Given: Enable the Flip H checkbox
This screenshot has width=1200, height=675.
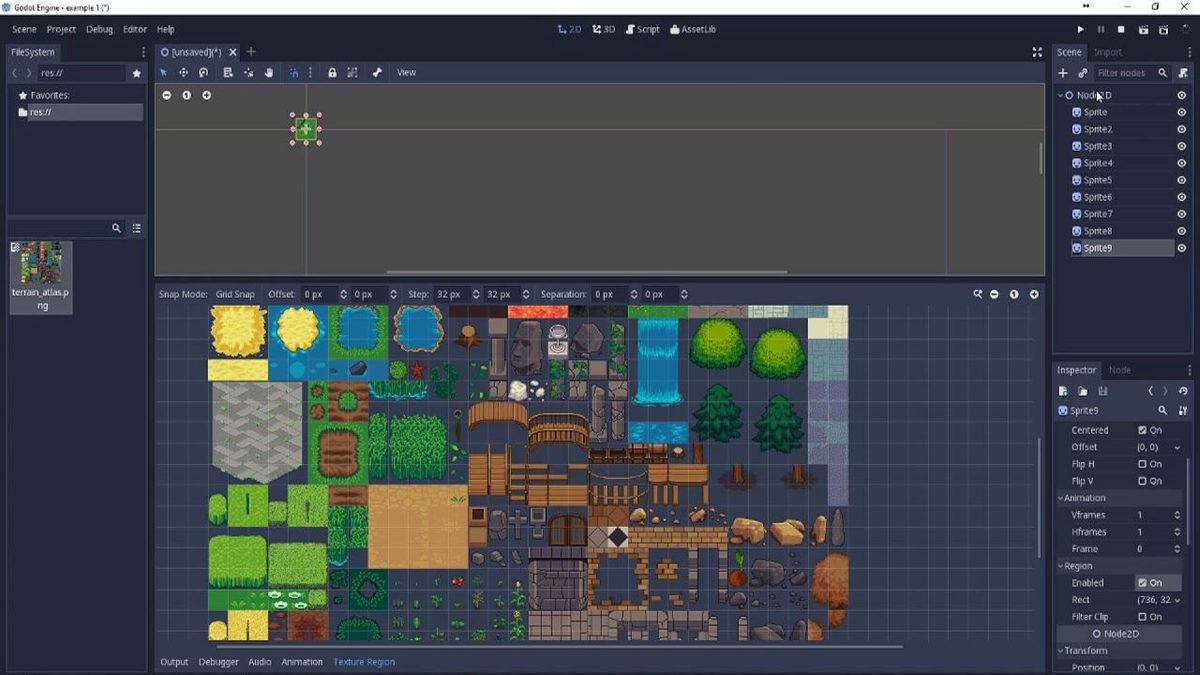Looking at the screenshot, I should tap(1142, 464).
